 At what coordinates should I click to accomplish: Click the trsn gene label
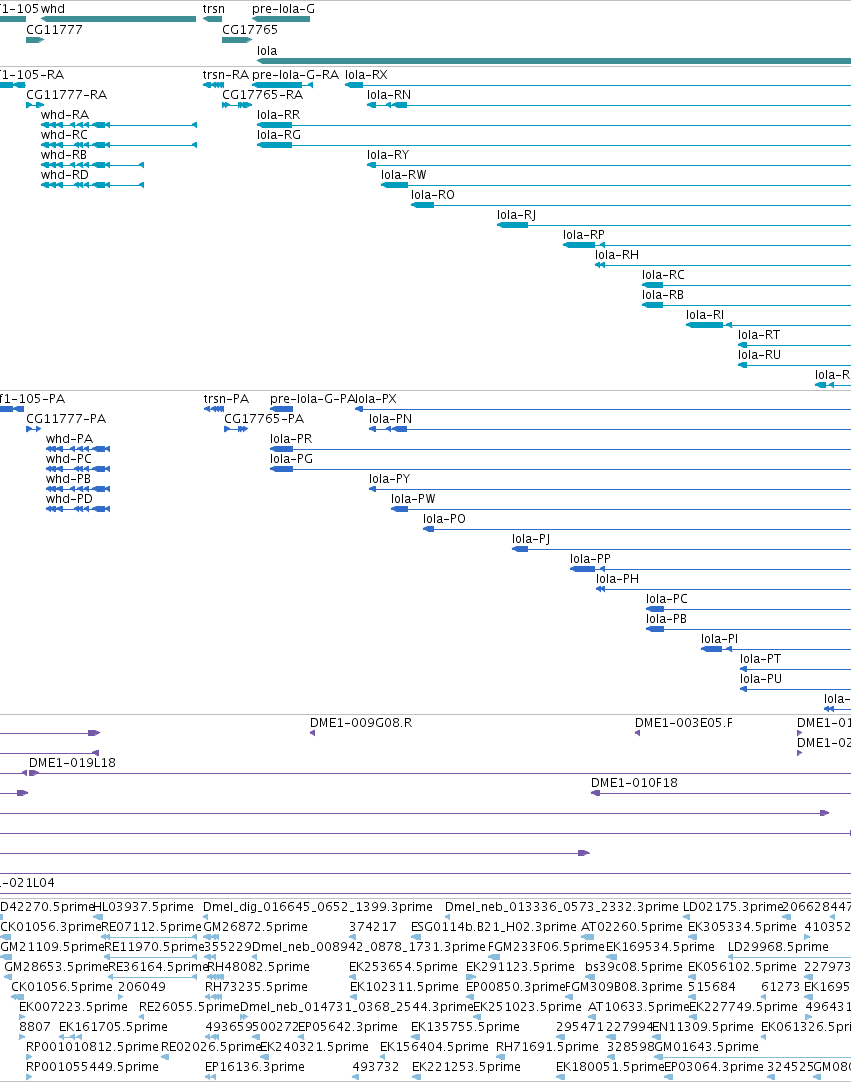pos(213,9)
